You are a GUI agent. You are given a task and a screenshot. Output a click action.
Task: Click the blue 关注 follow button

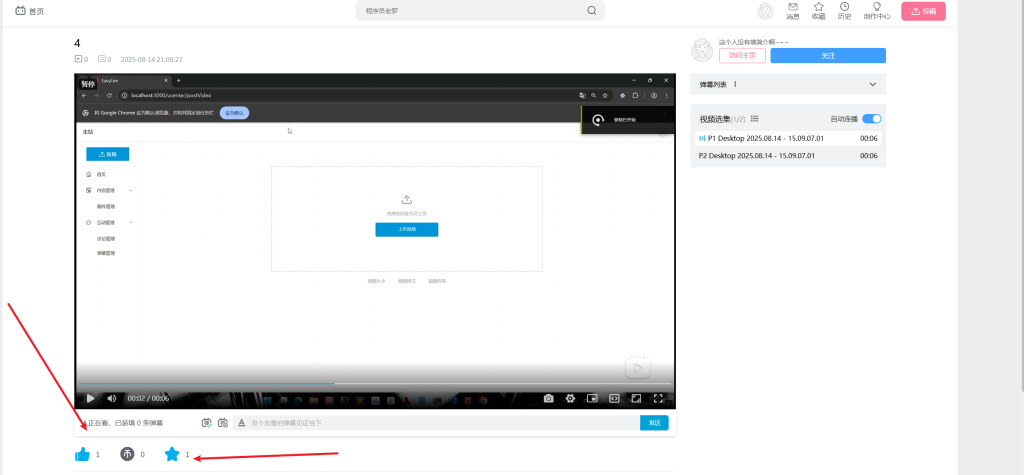coord(827,56)
